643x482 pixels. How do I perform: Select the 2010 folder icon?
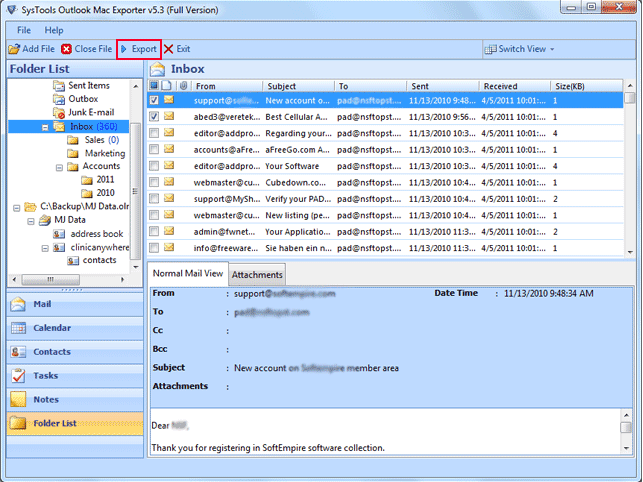pyautogui.click(x=87, y=193)
